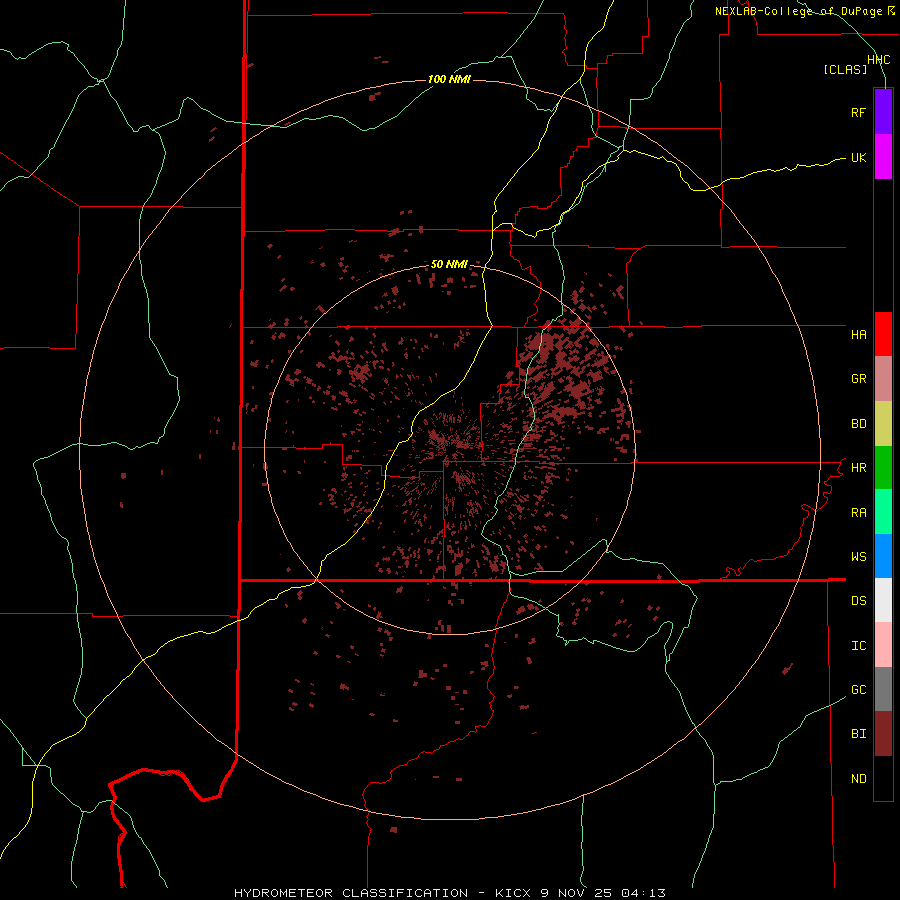Click the magenta UK color swatch

pyautogui.click(x=883, y=157)
